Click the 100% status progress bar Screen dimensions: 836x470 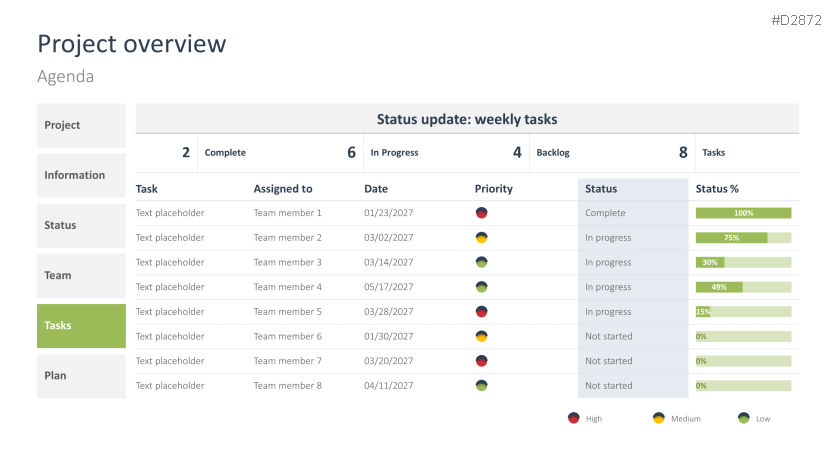pos(743,213)
